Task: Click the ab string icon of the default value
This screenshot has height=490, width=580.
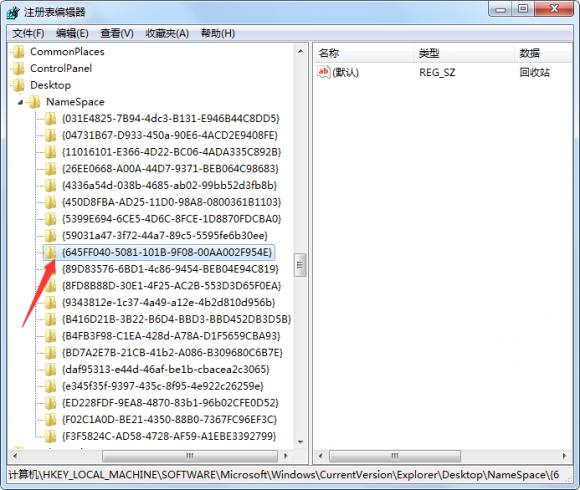Action: tap(323, 72)
